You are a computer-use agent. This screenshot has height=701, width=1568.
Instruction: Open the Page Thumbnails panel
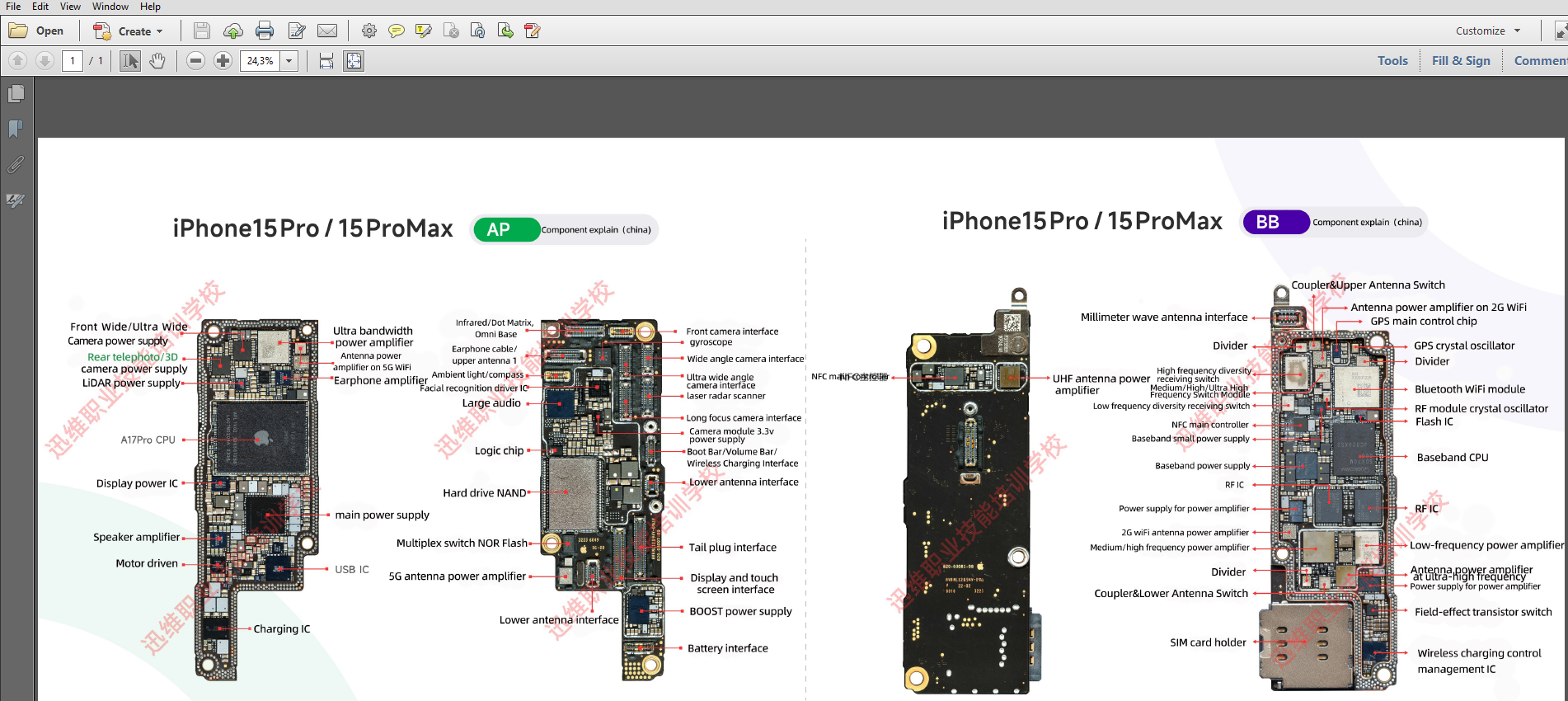16,94
